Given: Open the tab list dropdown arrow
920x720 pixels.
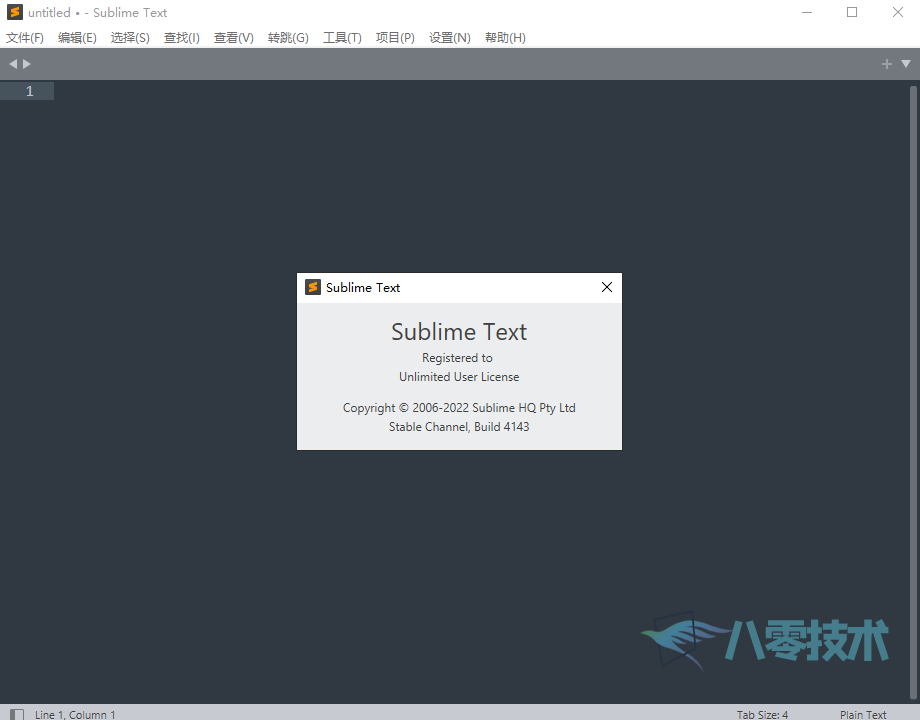Looking at the screenshot, I should tap(906, 64).
